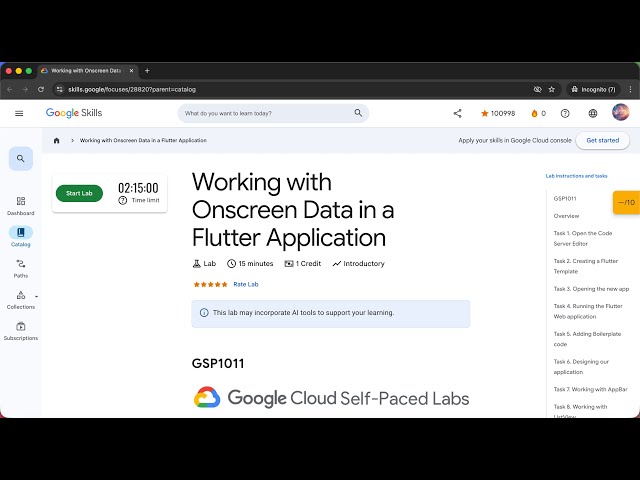Click the browser address bar URL
The height and width of the screenshot is (480, 640).
point(132,89)
